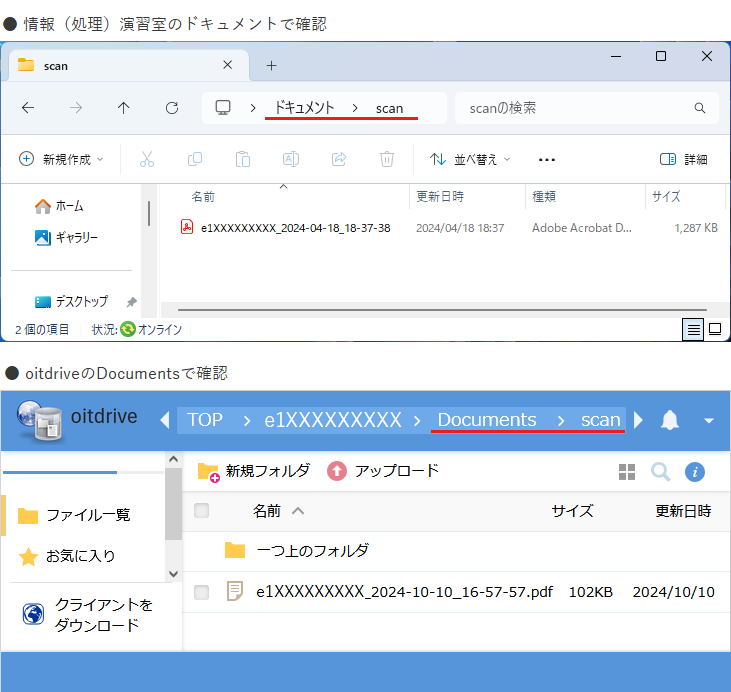
Task: Click the Explorer back arrow
Action: point(28,108)
